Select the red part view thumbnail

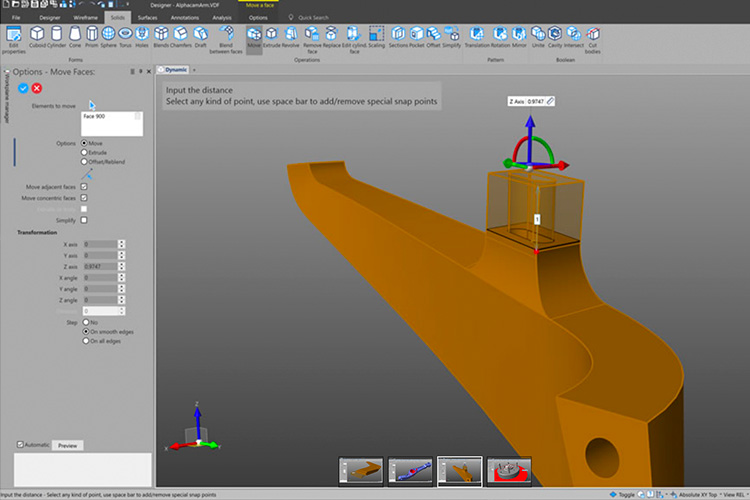tap(508, 470)
